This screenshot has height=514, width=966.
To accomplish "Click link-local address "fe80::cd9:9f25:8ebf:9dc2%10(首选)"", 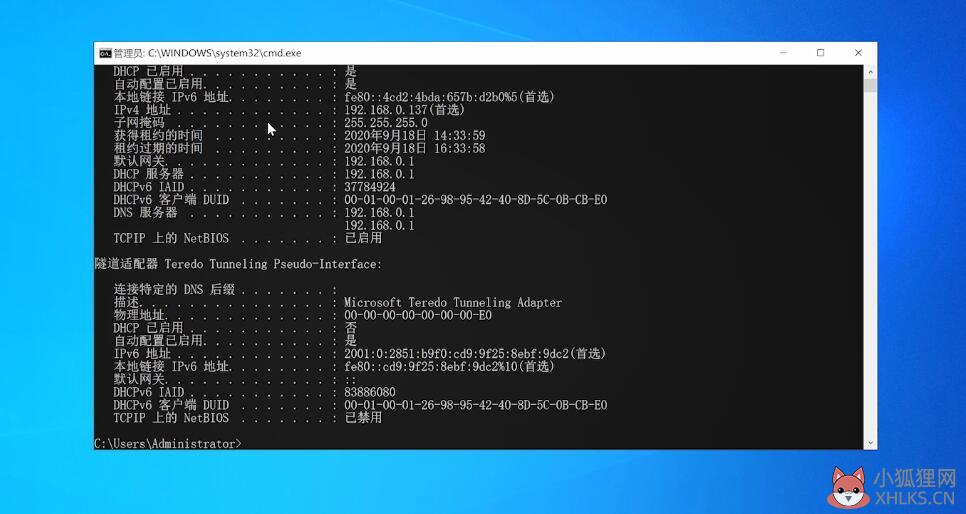I will pyautogui.click(x=450, y=367).
